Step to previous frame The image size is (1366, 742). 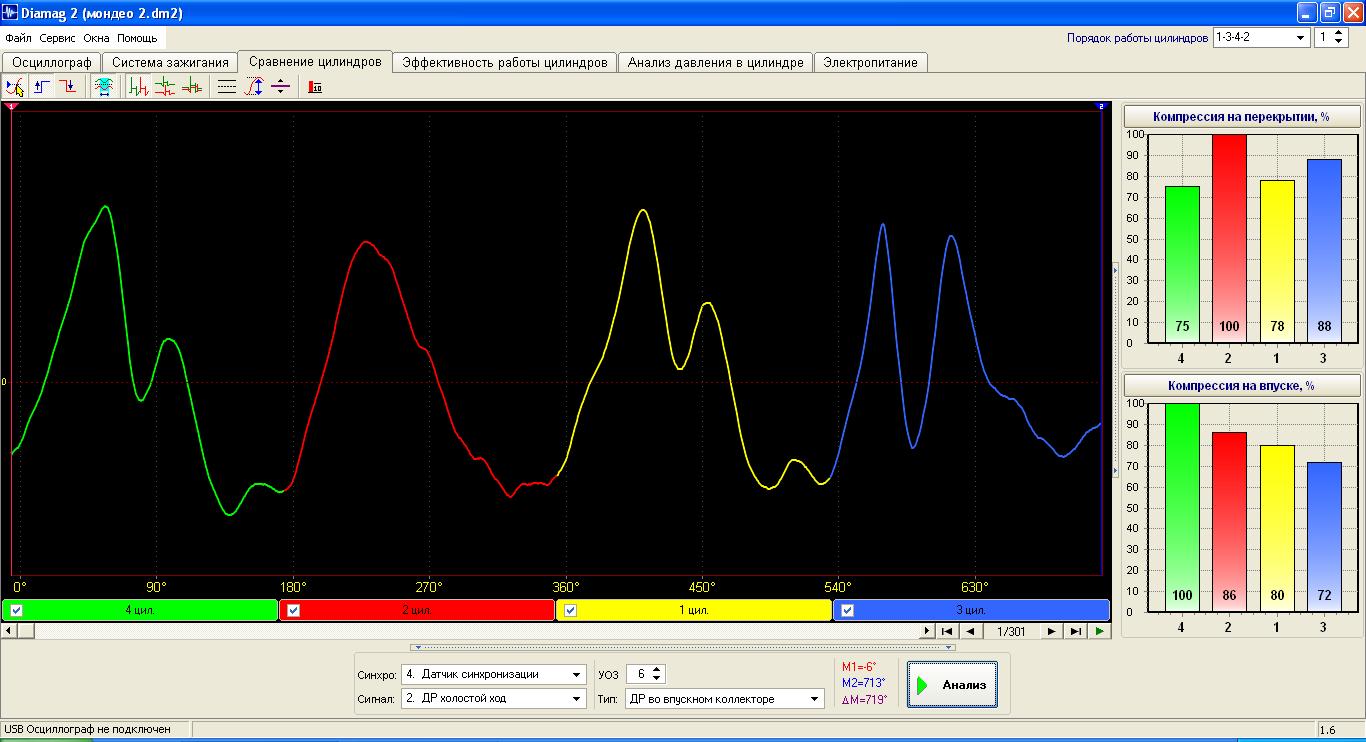[x=970, y=631]
